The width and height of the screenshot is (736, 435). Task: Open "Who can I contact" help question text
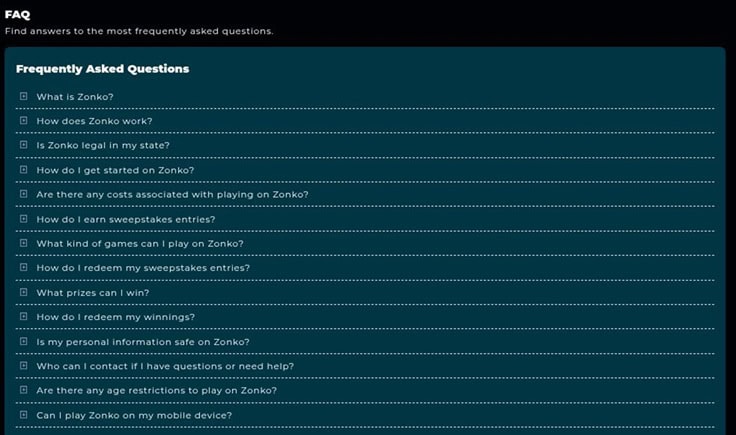(165, 366)
